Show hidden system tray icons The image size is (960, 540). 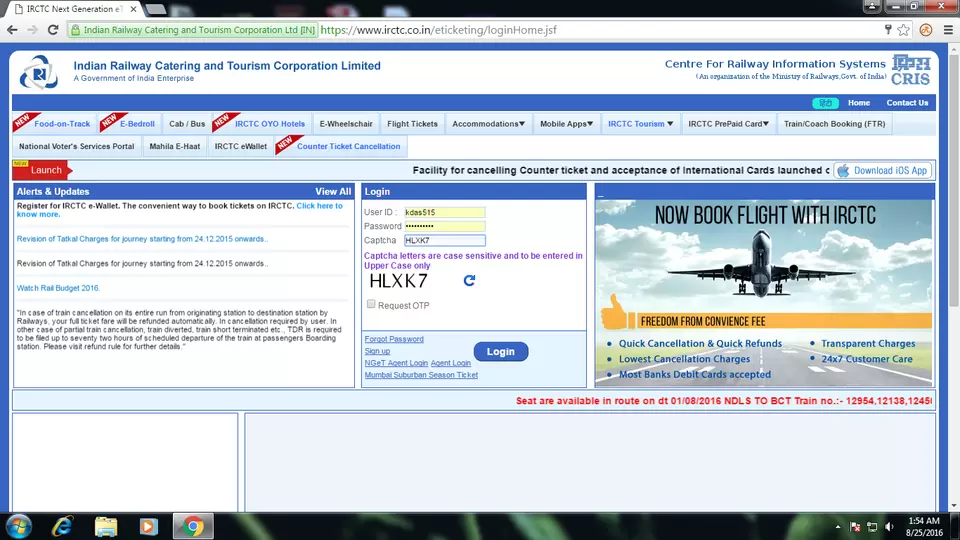838,527
